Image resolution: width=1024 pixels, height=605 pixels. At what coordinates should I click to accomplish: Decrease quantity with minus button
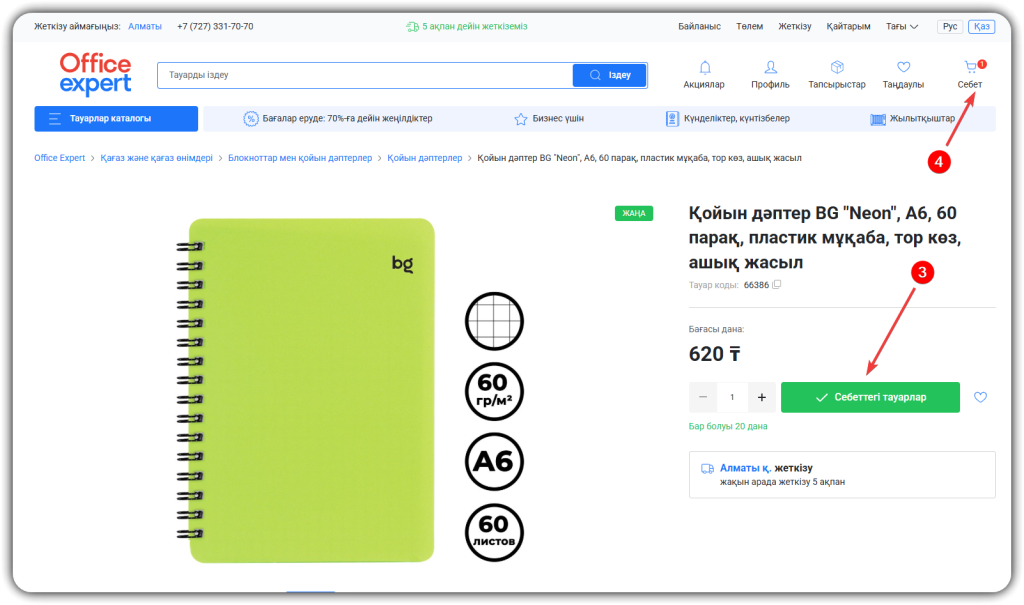pos(703,397)
